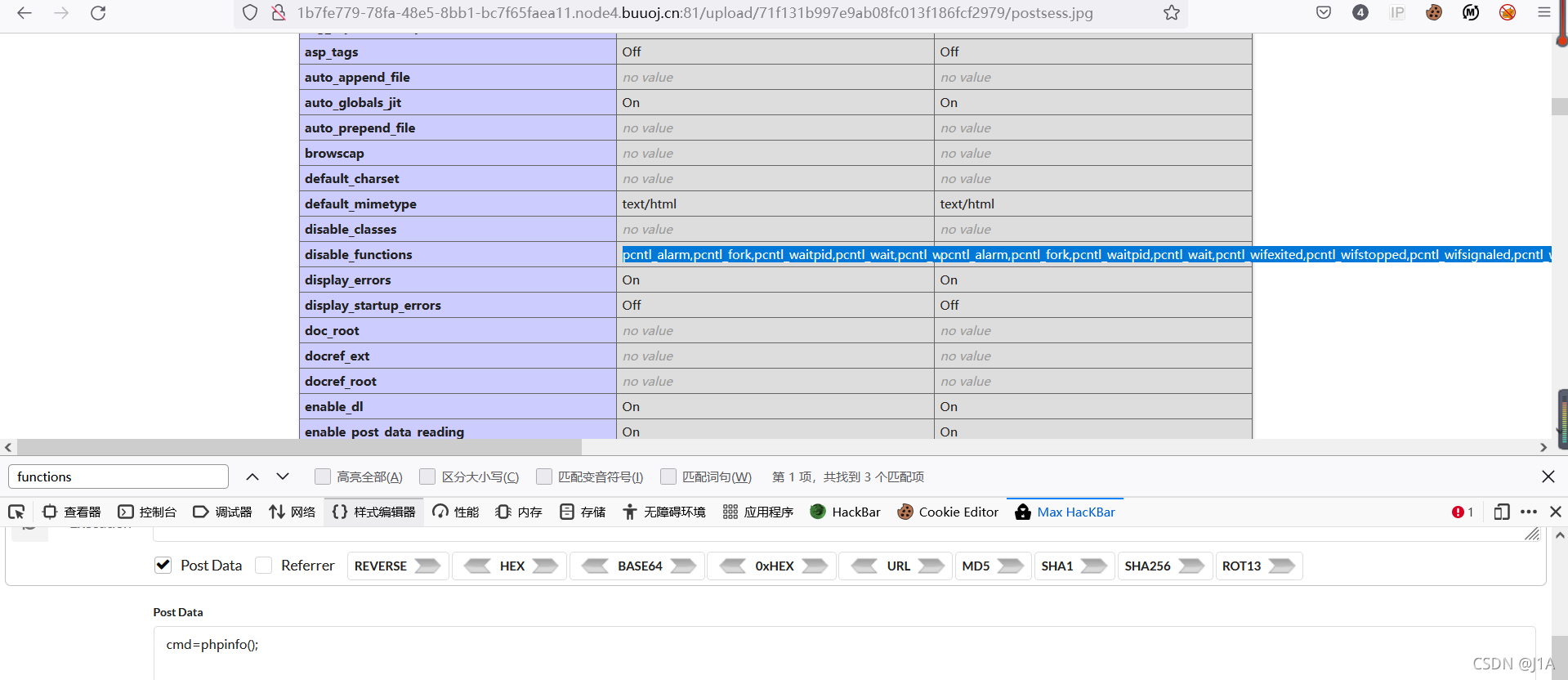Uncheck the Post Data checkbox
This screenshot has width=1568, height=680.
pos(163,565)
